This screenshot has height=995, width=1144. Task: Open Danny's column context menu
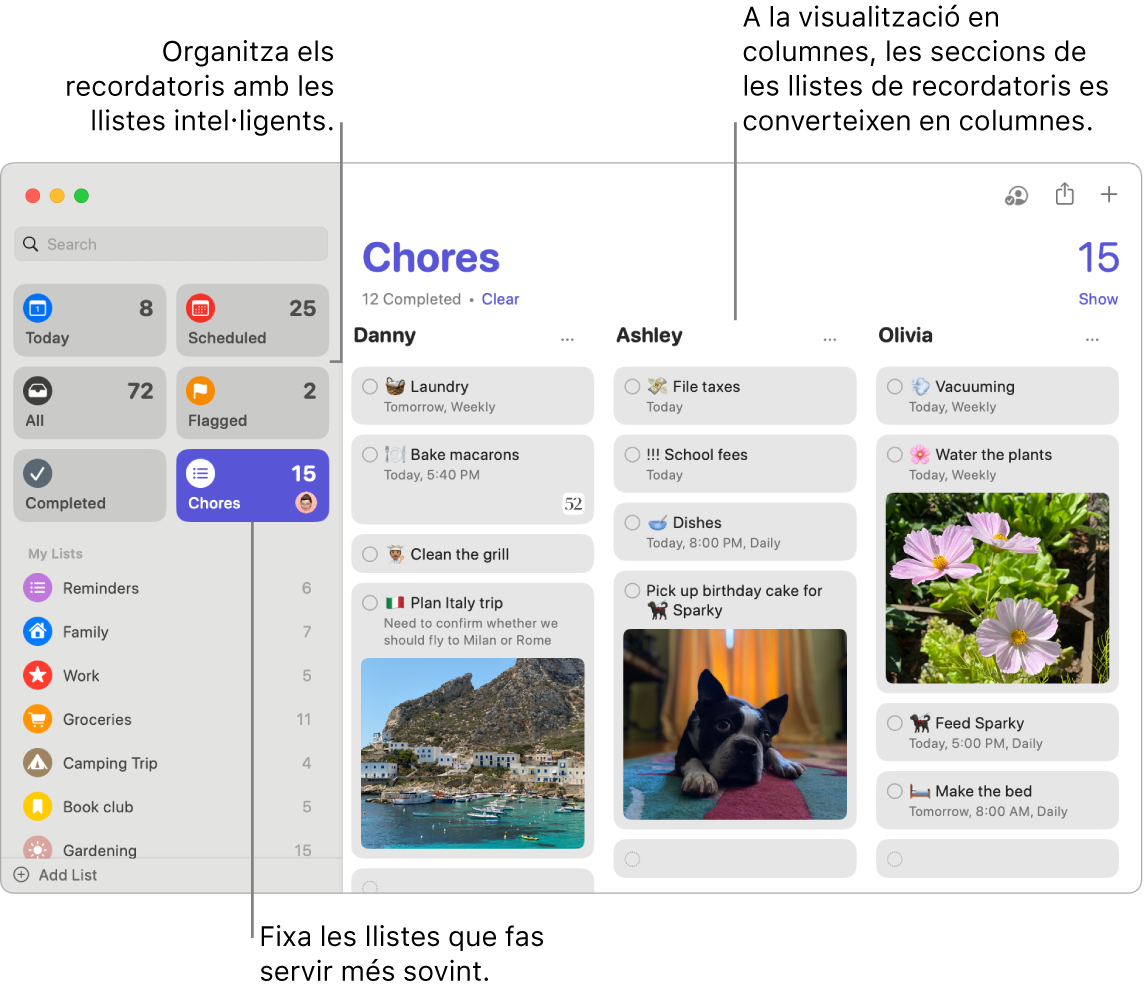pyautogui.click(x=567, y=338)
